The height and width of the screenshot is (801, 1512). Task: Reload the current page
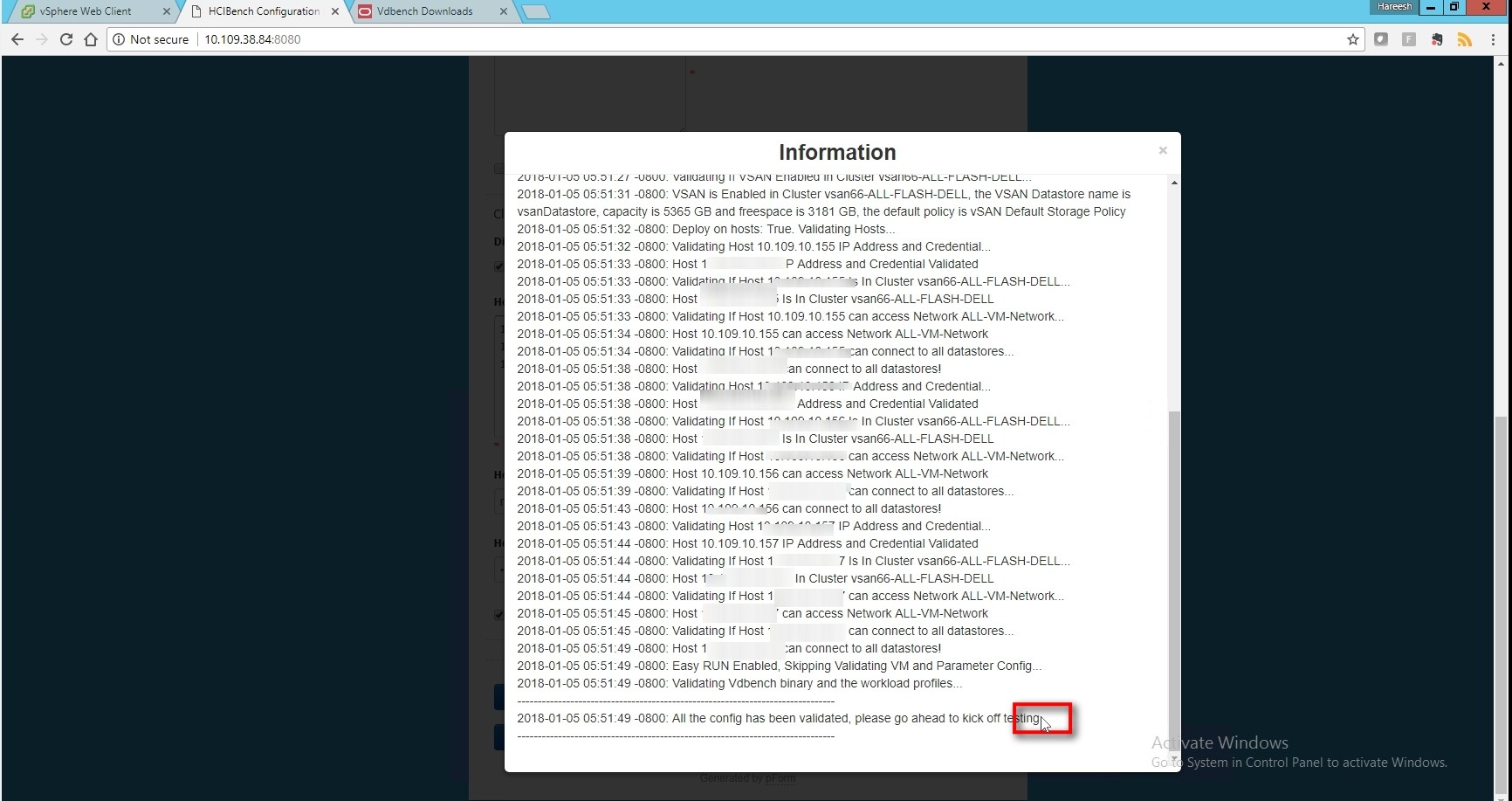pyautogui.click(x=65, y=39)
